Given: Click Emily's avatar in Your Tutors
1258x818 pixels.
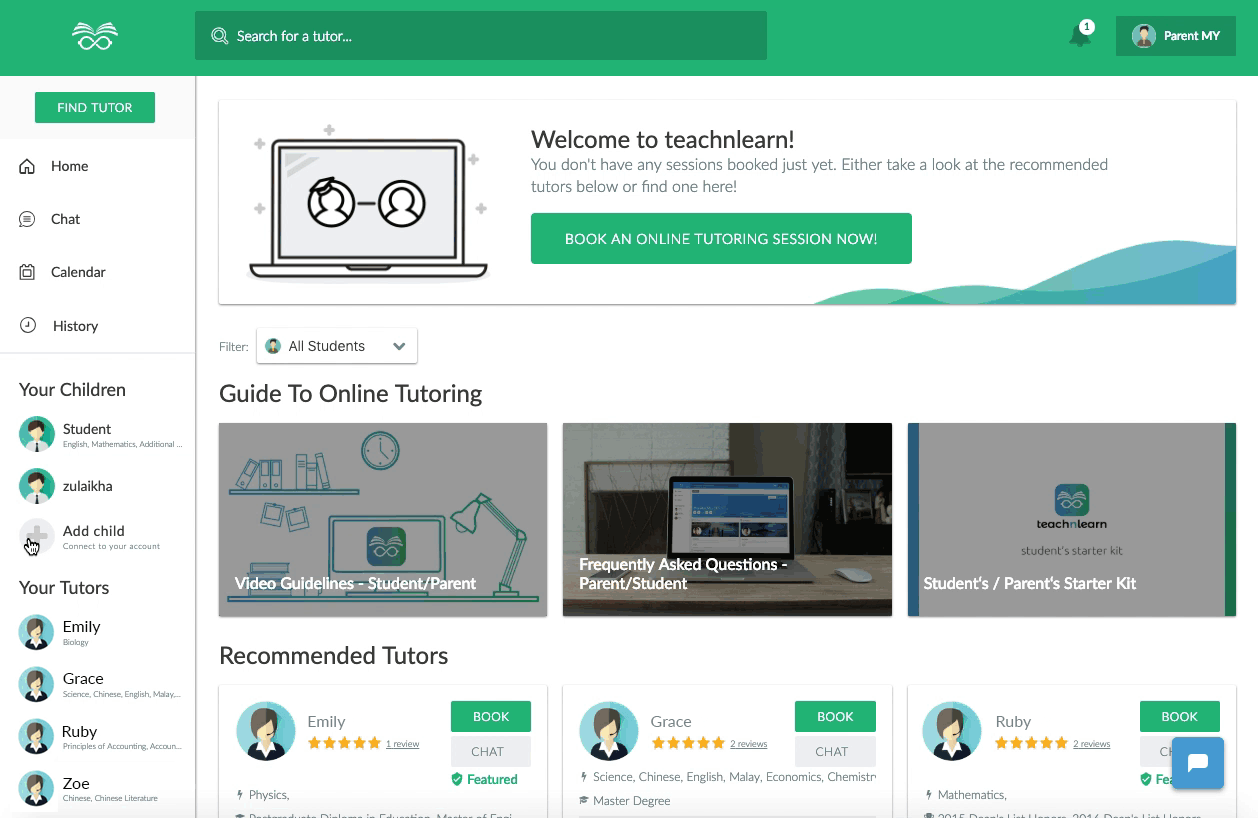Looking at the screenshot, I should tap(37, 633).
